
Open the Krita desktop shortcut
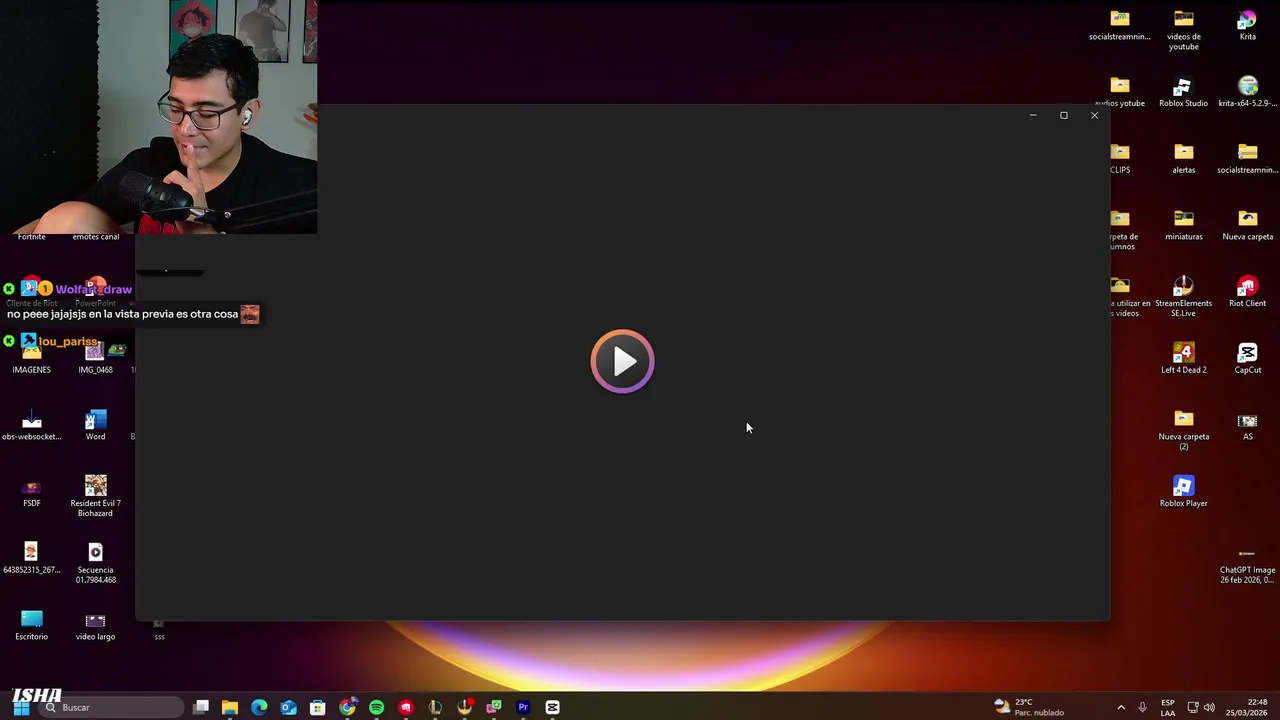pyautogui.click(x=1247, y=26)
